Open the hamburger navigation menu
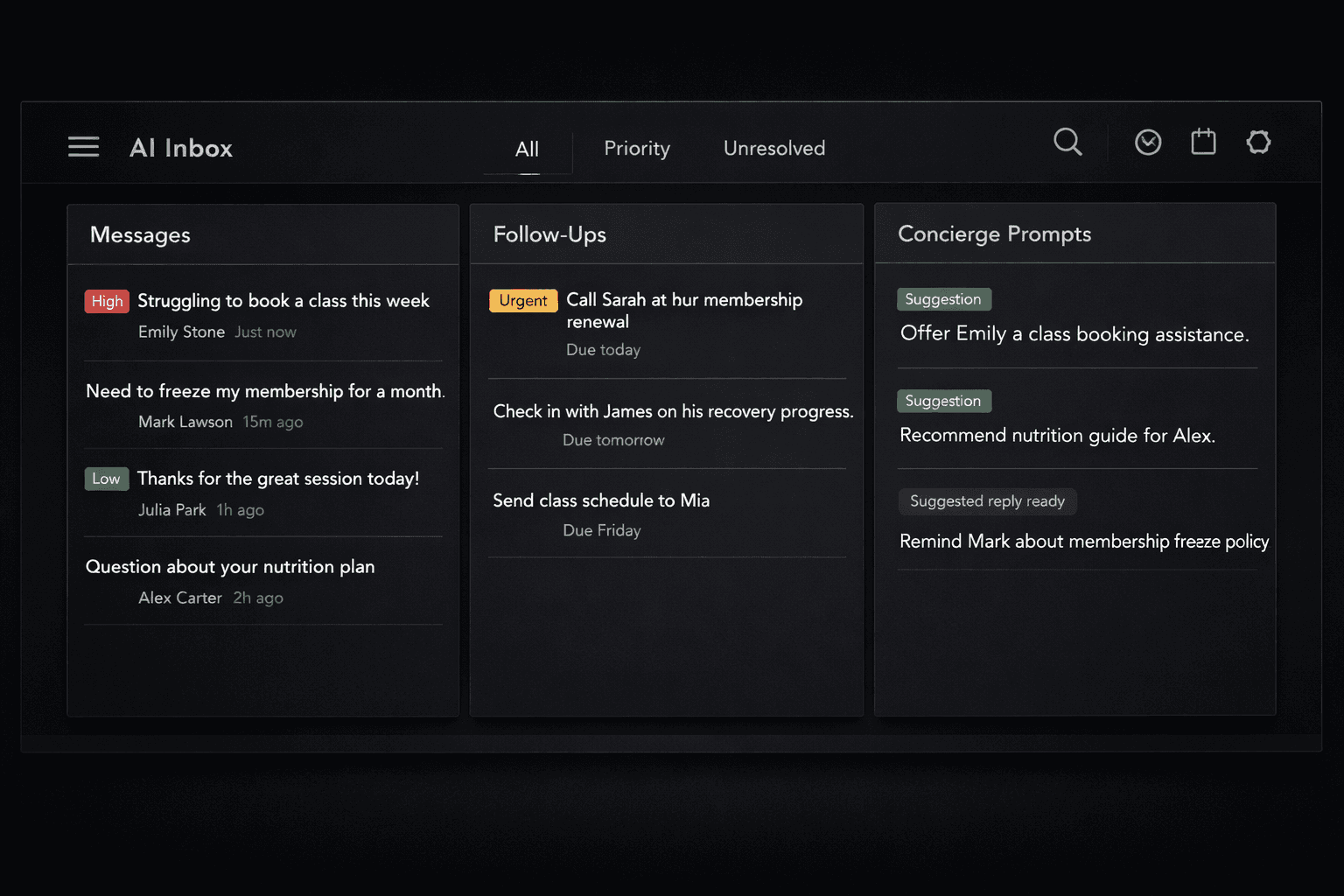 [83, 146]
